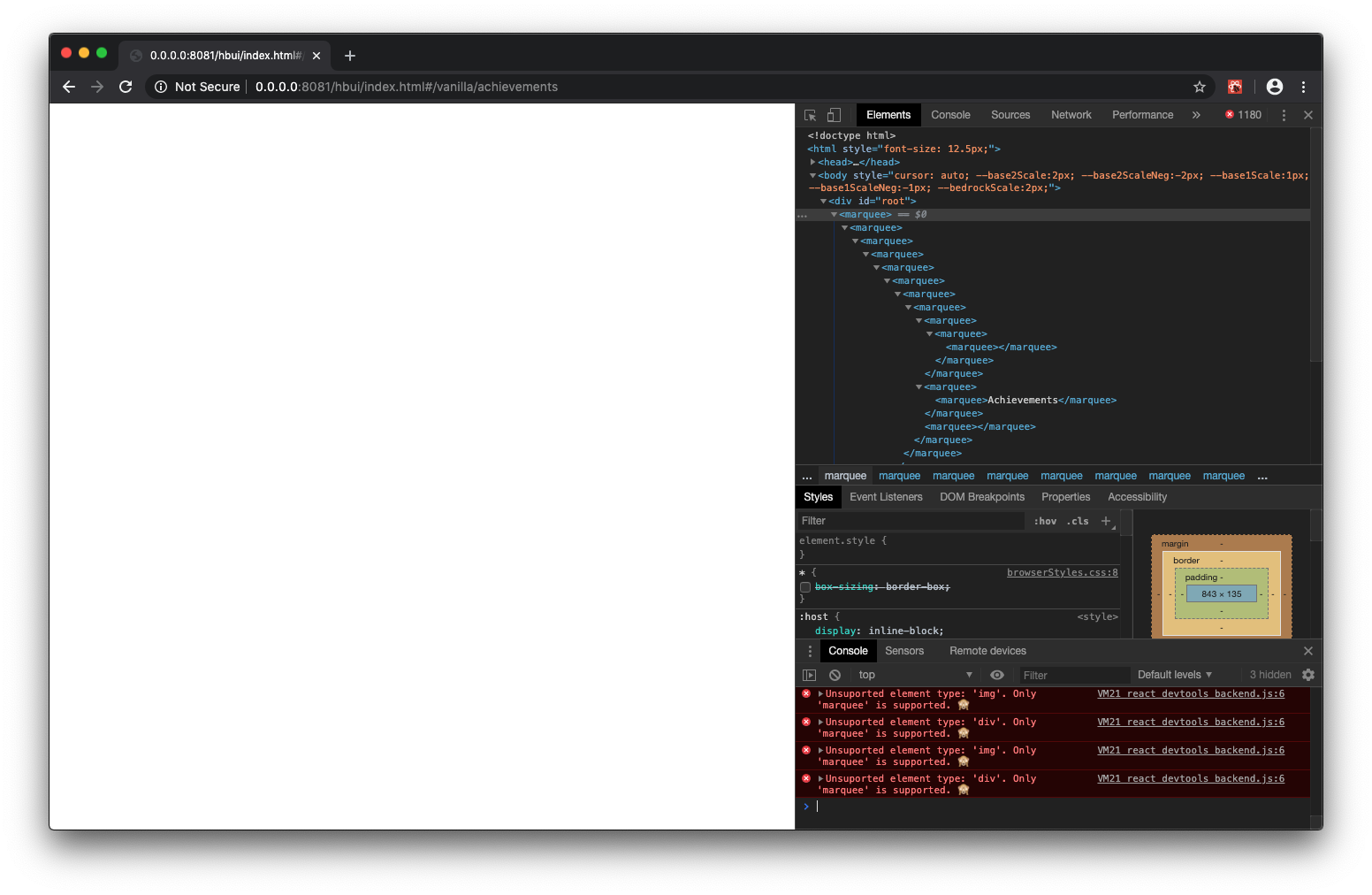
Task: Click the address bar URL
Action: pyautogui.click(x=407, y=87)
